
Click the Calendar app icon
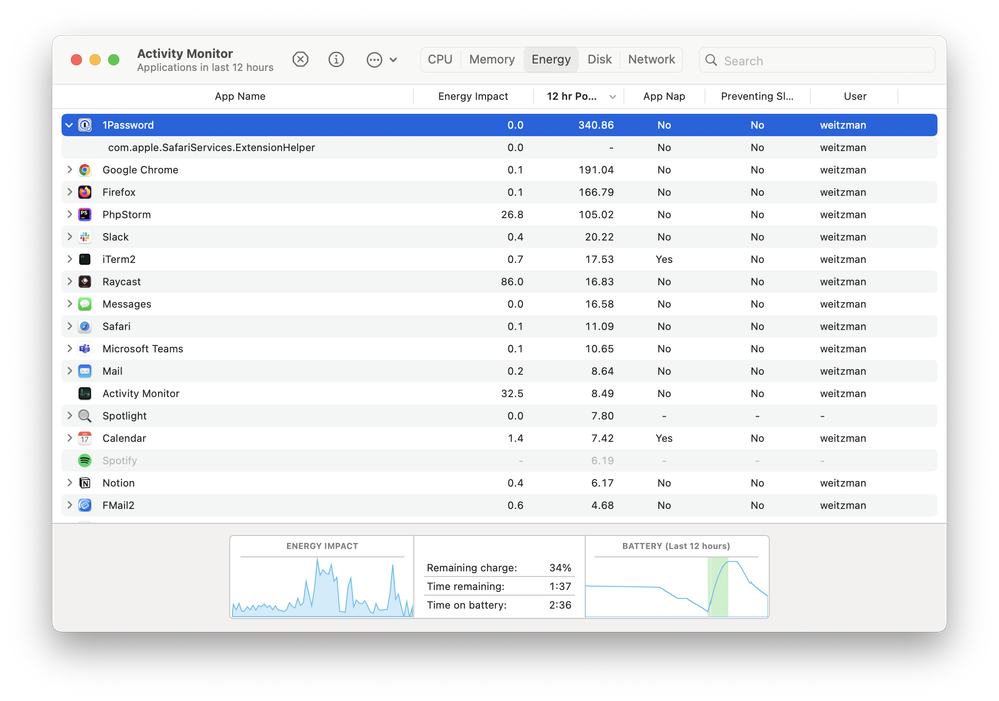click(85, 438)
